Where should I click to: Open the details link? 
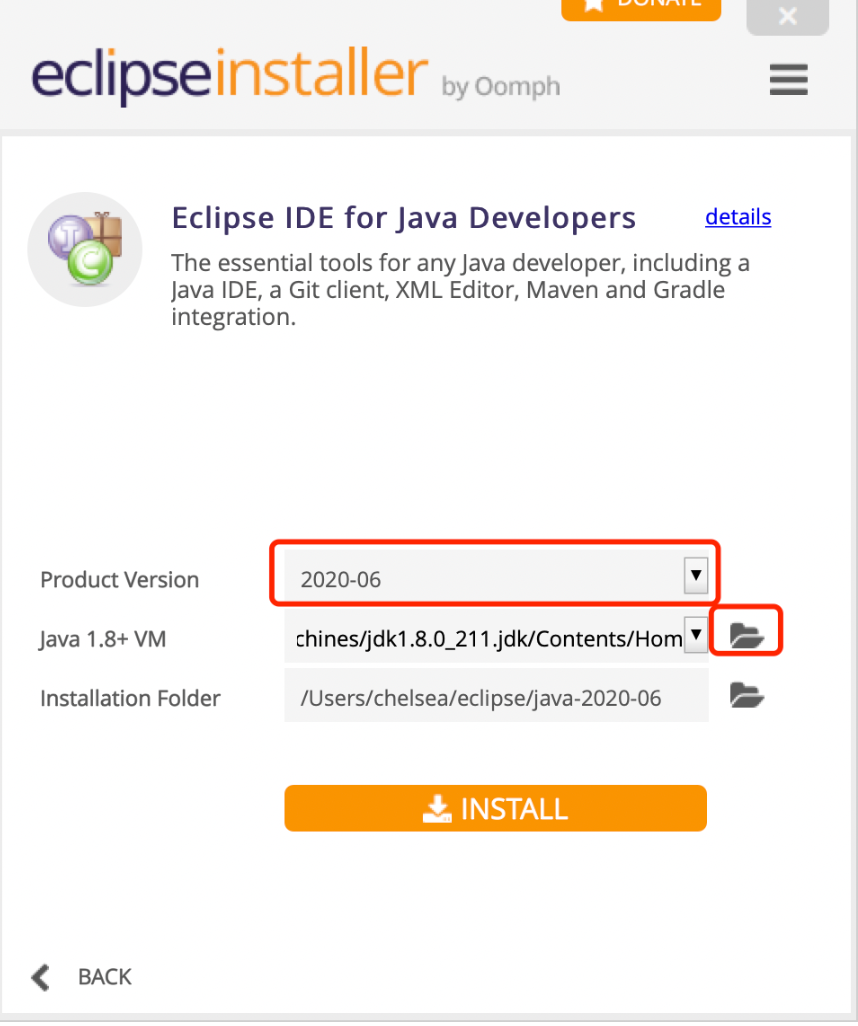(x=738, y=217)
